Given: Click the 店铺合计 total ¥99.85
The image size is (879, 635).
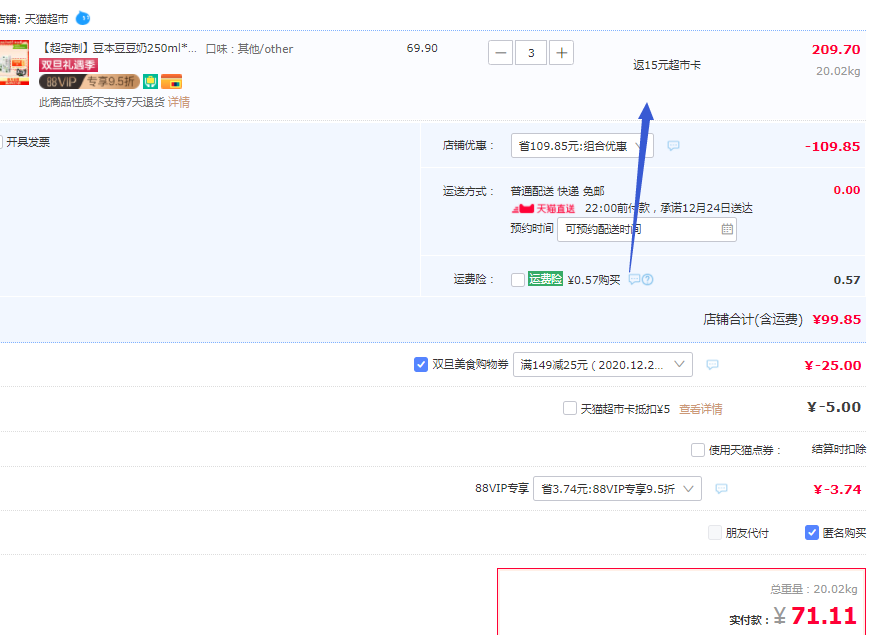Looking at the screenshot, I should point(836,319).
